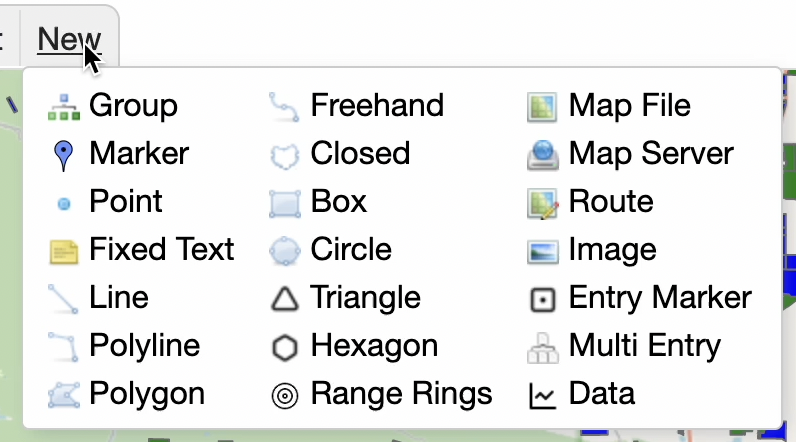Open the New menu
796x442 pixels.
69,40
